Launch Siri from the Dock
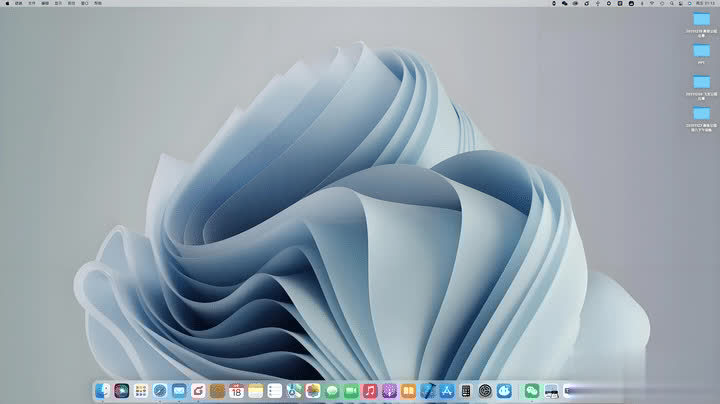Image resolution: width=720 pixels, height=404 pixels. (122, 391)
